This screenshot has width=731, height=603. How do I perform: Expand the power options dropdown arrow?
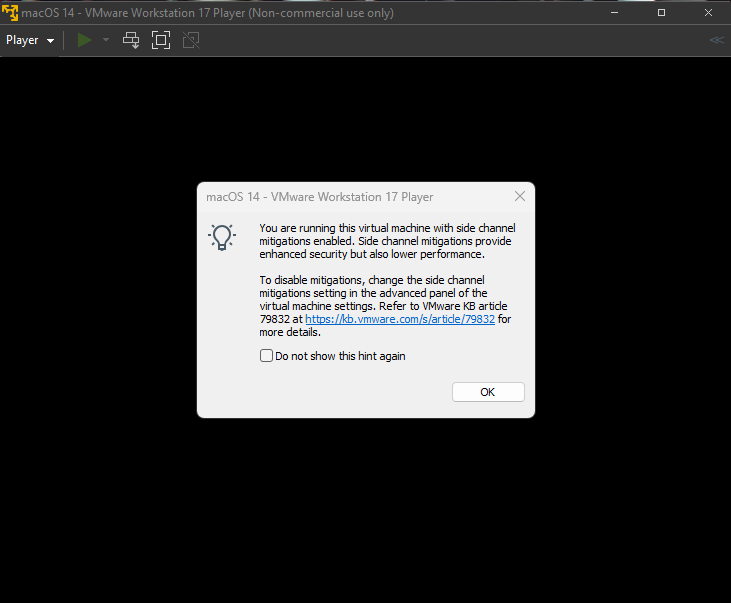click(x=106, y=40)
